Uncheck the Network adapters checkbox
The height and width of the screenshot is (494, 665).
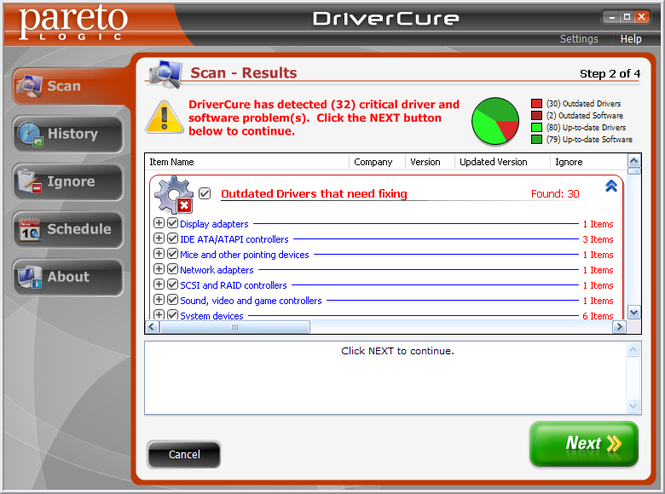pyautogui.click(x=172, y=269)
